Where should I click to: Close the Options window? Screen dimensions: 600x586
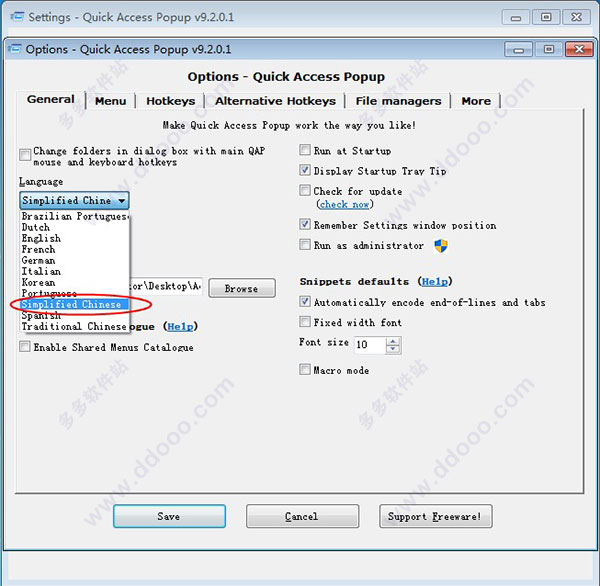click(x=579, y=49)
